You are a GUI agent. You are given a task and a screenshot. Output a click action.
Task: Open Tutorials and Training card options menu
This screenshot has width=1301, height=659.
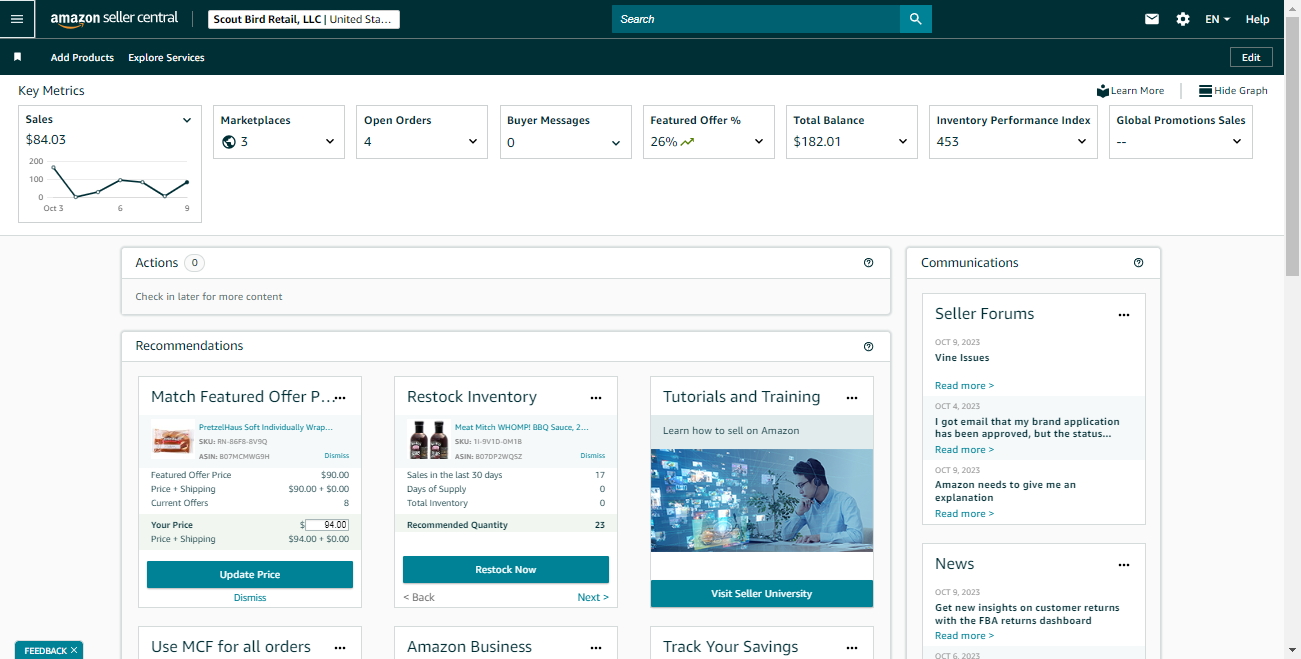point(852,398)
